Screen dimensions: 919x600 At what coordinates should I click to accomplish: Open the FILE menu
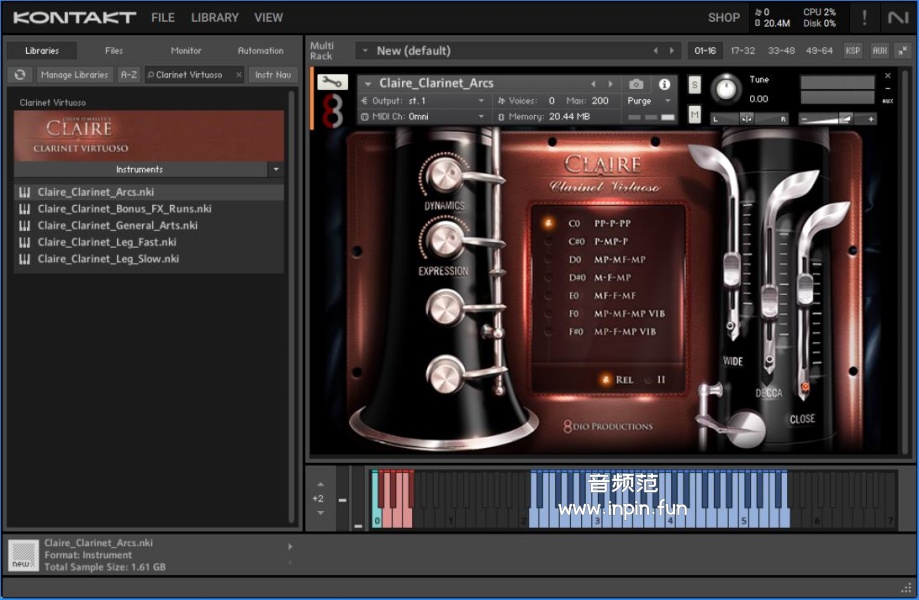[162, 18]
